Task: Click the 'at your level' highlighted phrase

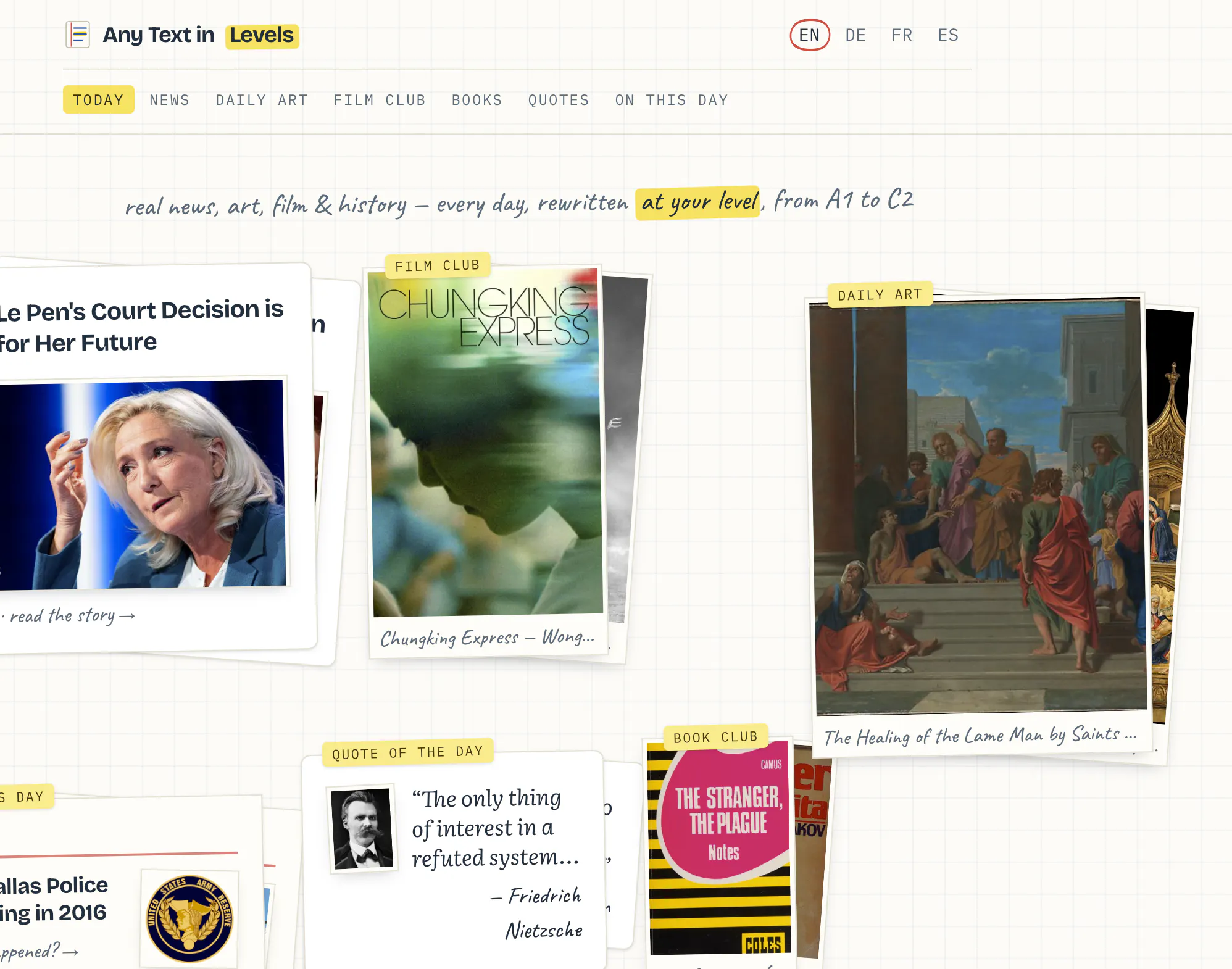Action: coord(698,202)
